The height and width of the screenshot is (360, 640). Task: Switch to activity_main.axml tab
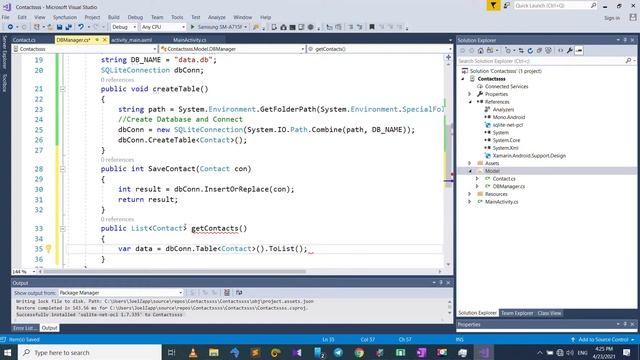point(131,40)
